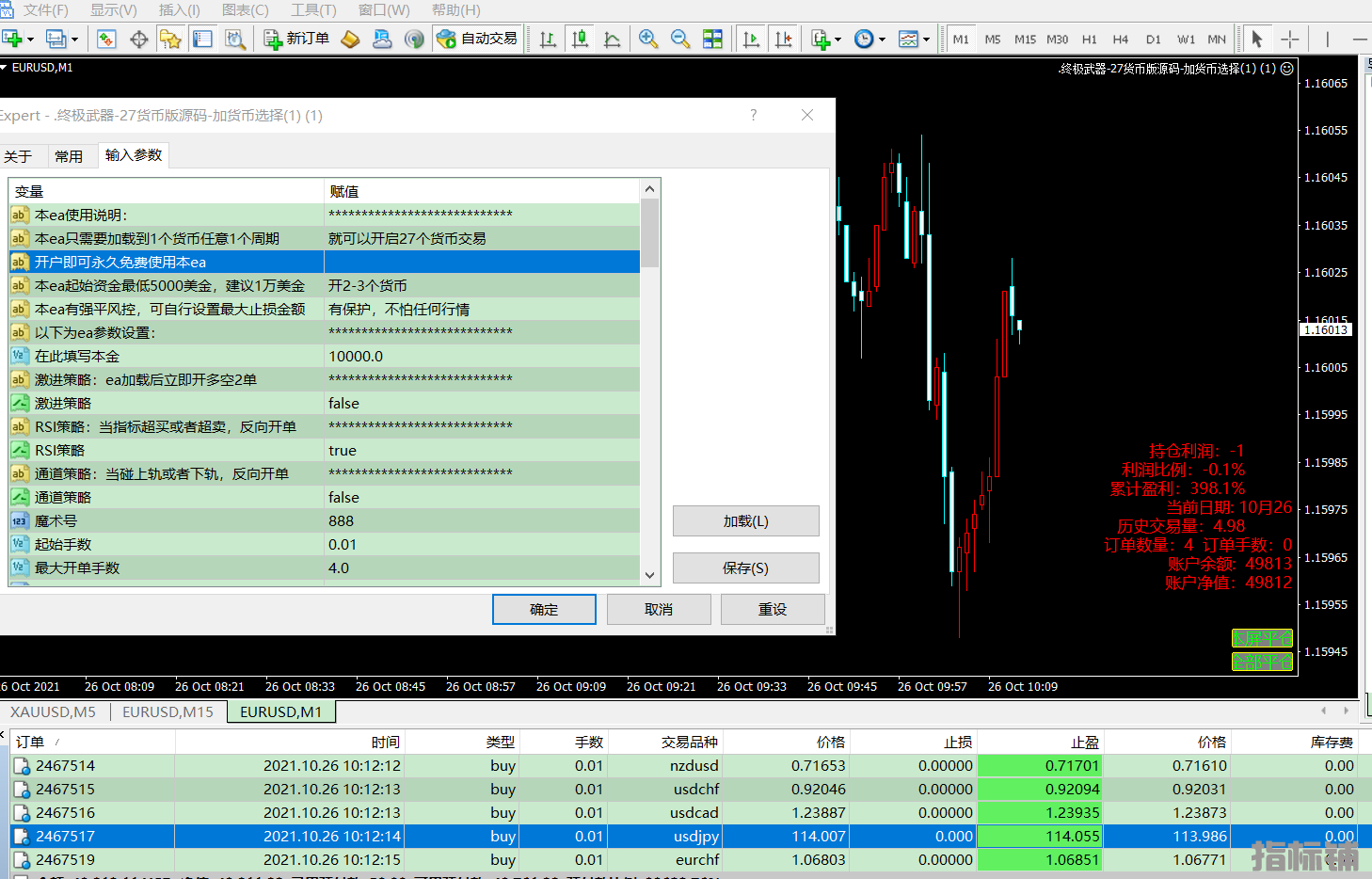Switch chart to bar chart mode
The width and height of the screenshot is (1372, 879).
[x=548, y=39]
